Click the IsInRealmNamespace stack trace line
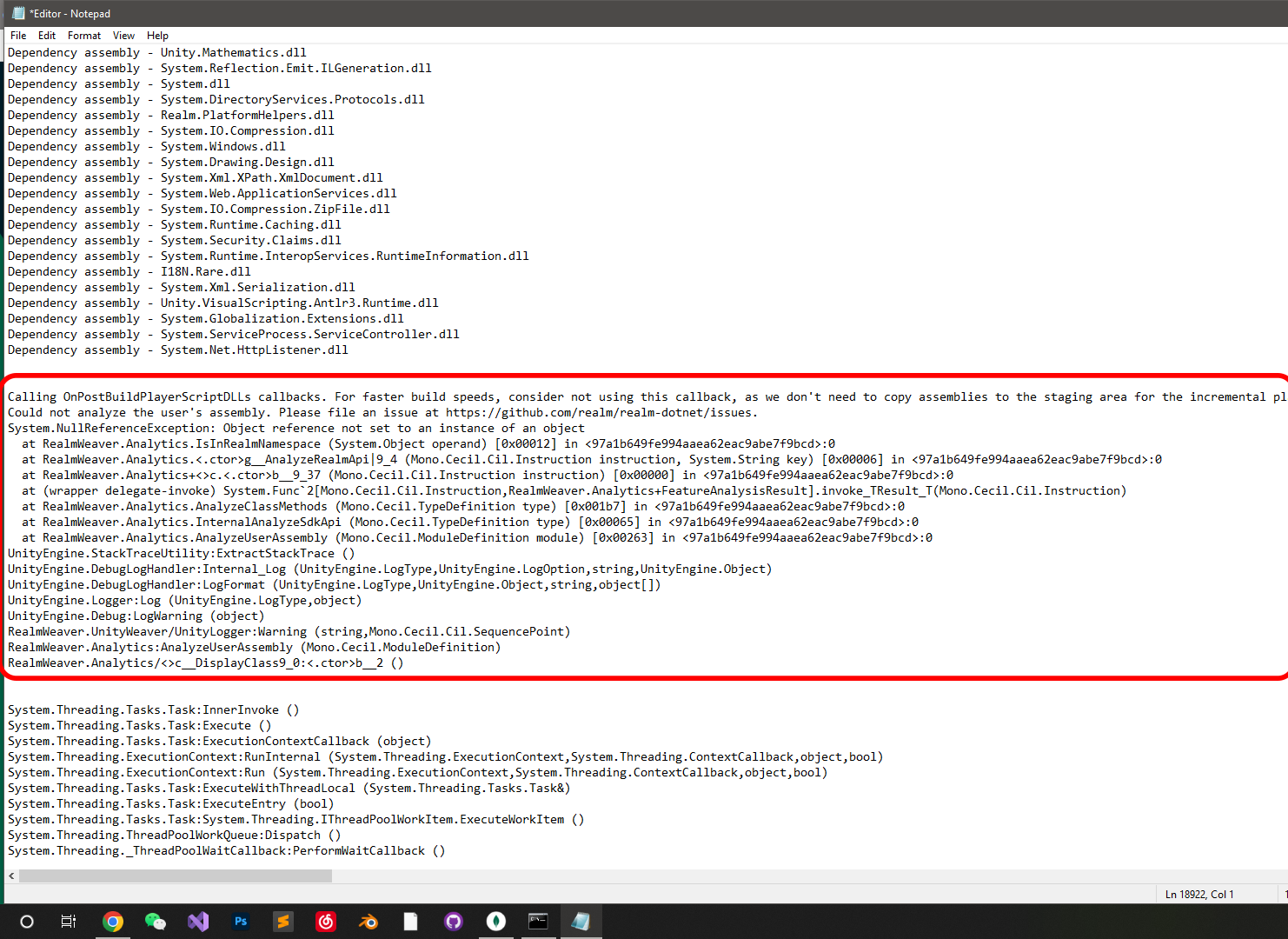The height and width of the screenshot is (939, 1288). tap(428, 444)
